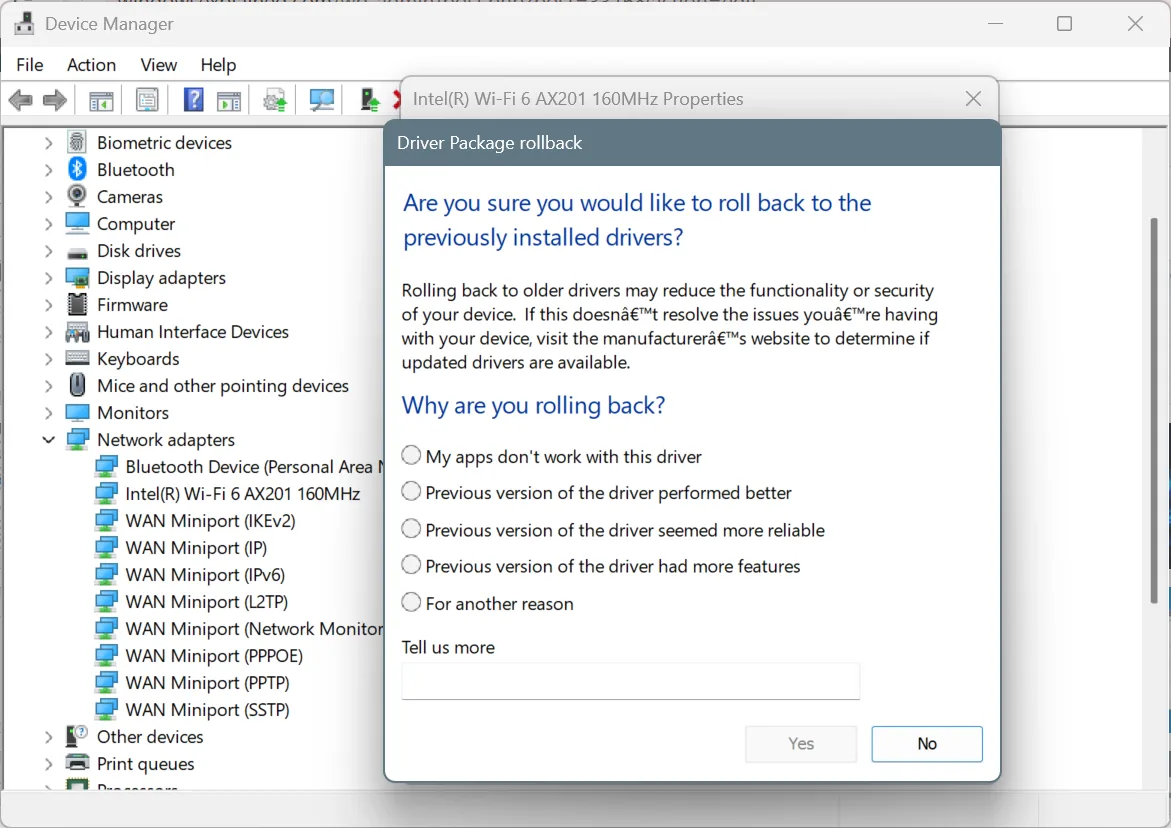Image resolution: width=1171 pixels, height=828 pixels.
Task: Expand the Print queues node
Action: 49,764
